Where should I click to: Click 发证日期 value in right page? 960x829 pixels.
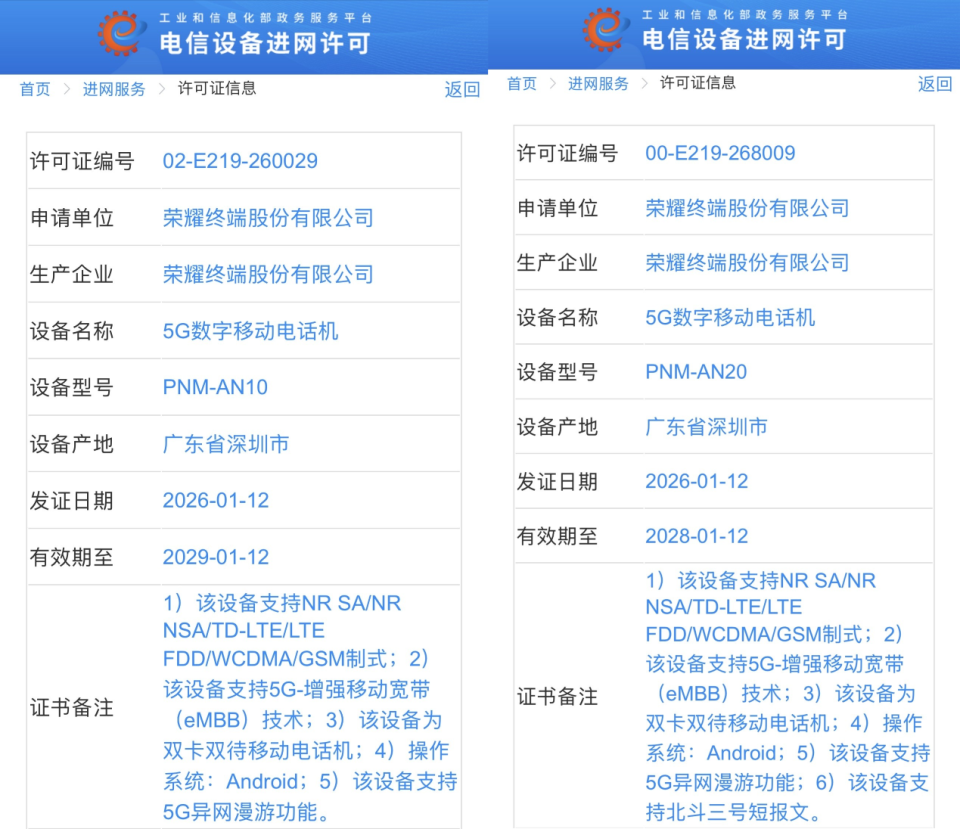[697, 481]
